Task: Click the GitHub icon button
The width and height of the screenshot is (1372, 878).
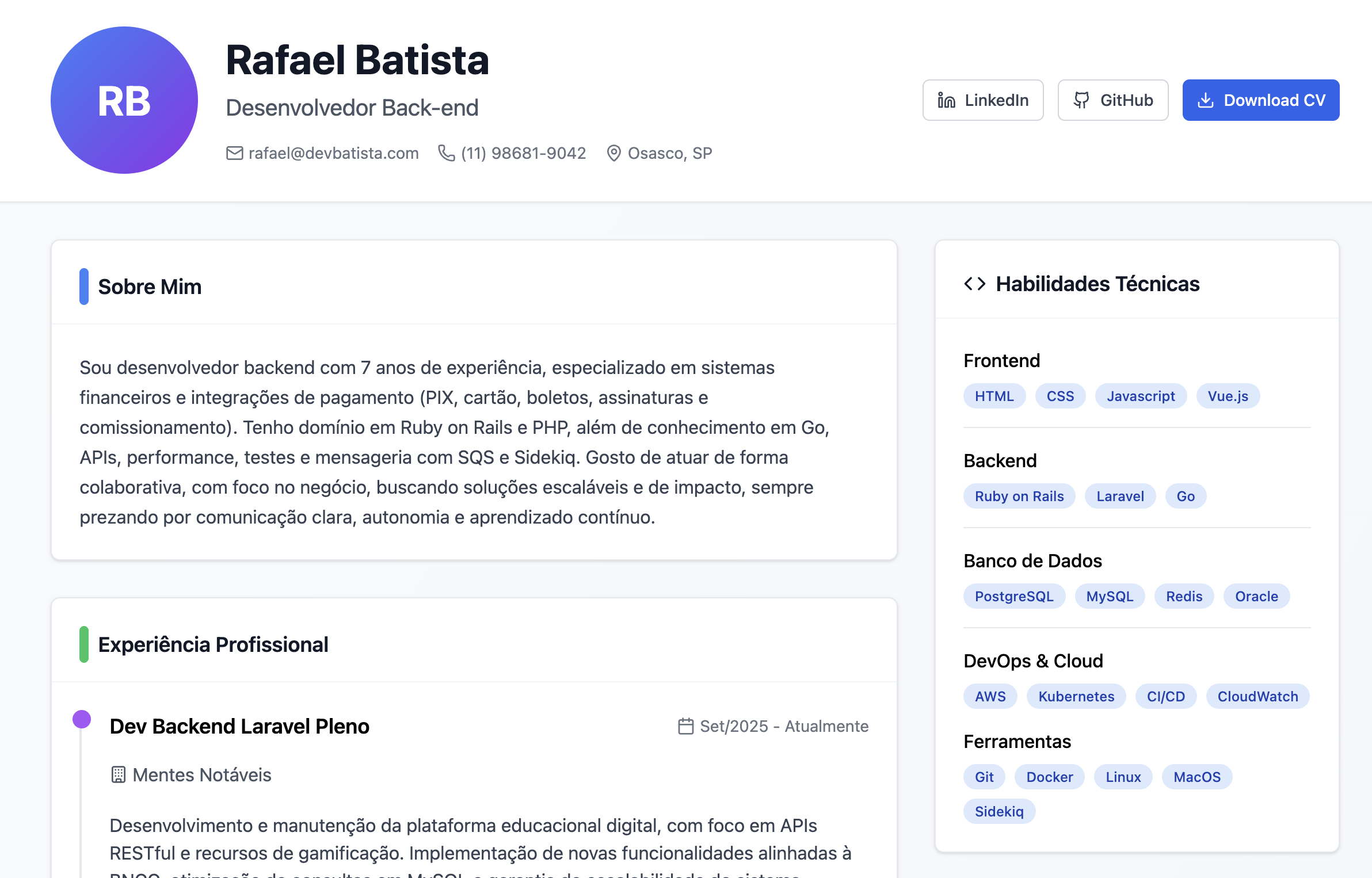Action: 1083,100
